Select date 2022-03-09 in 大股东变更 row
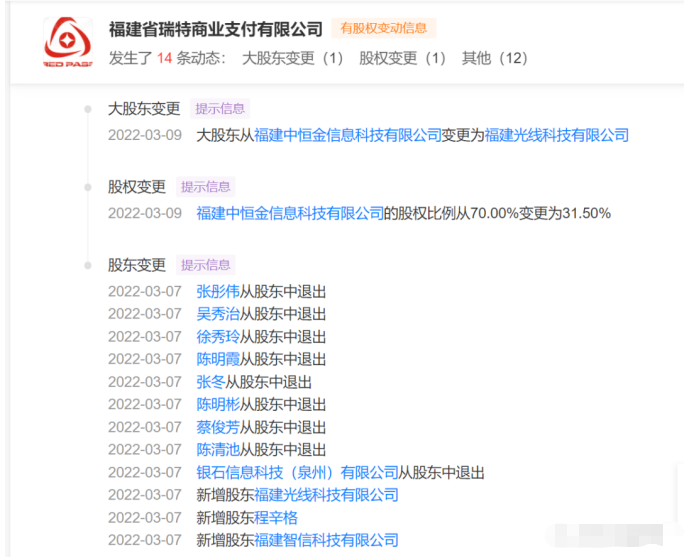This screenshot has width=684, height=557. (x=145, y=135)
